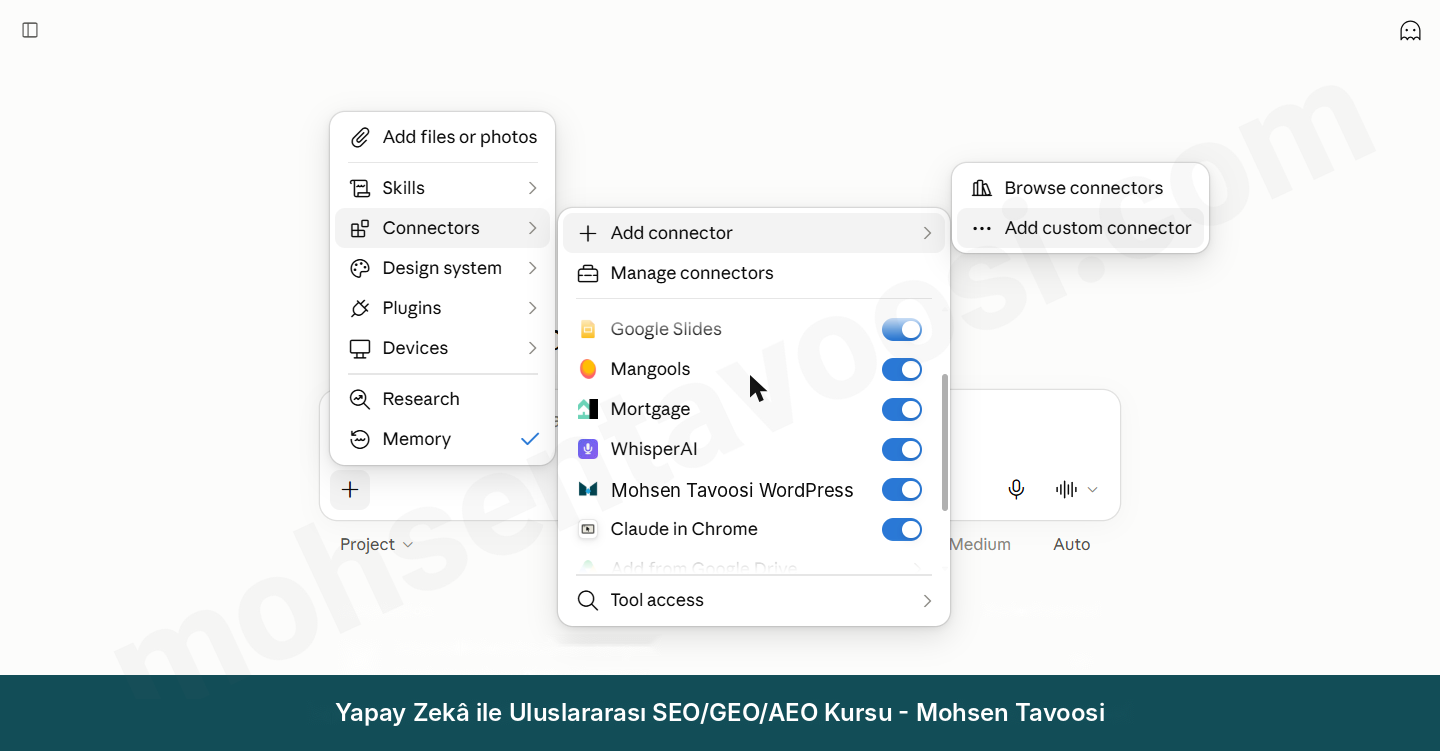
Task: Expand the Add connector submenu chevron
Action: click(x=927, y=233)
